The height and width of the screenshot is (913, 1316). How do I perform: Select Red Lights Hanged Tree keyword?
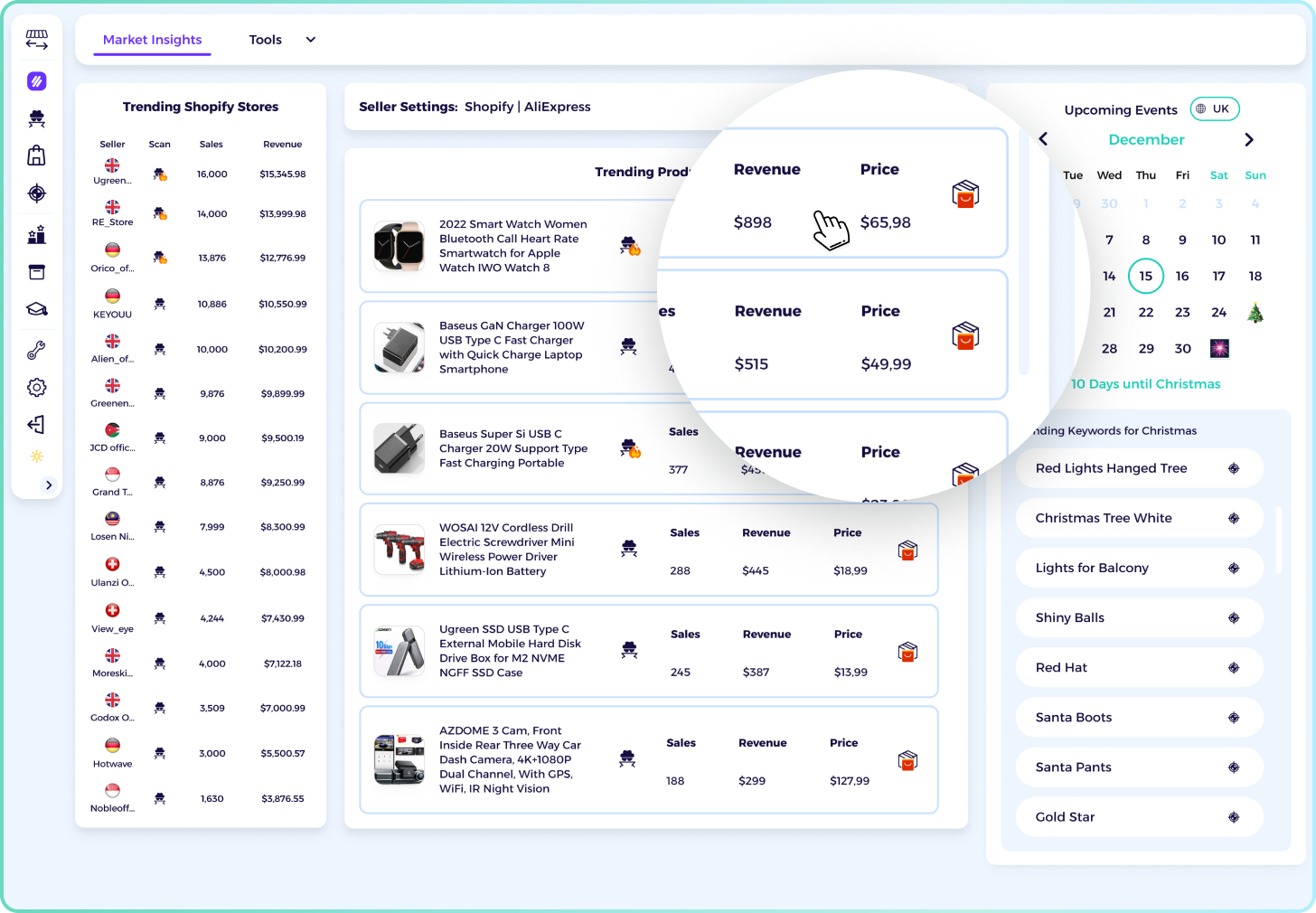click(1139, 468)
